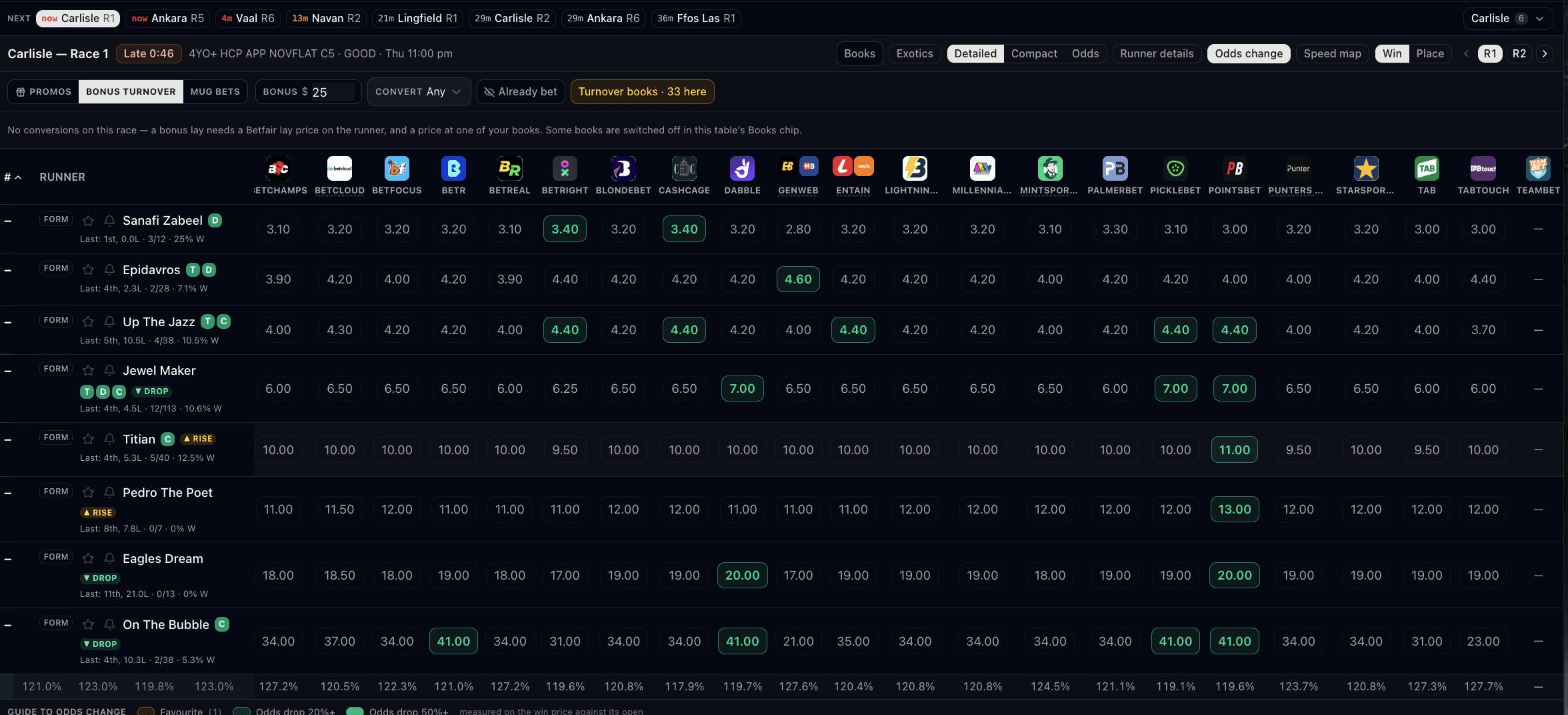The height and width of the screenshot is (715, 1568).
Task: Open the TeamBet bookmaker logo
Action: coord(1538,169)
